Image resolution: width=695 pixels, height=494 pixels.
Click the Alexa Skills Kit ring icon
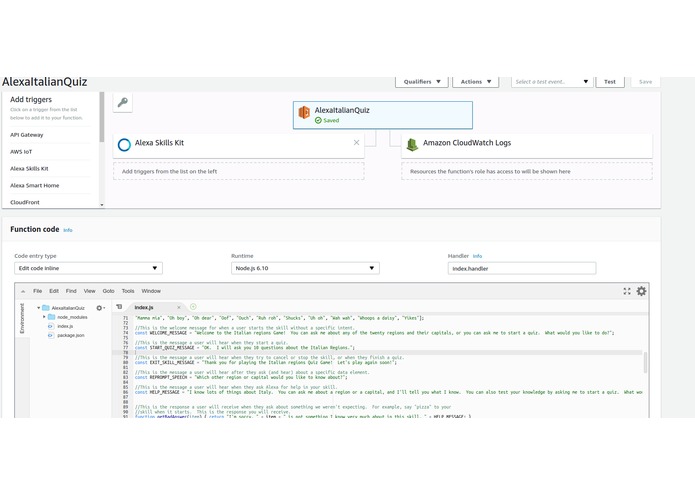click(x=124, y=144)
